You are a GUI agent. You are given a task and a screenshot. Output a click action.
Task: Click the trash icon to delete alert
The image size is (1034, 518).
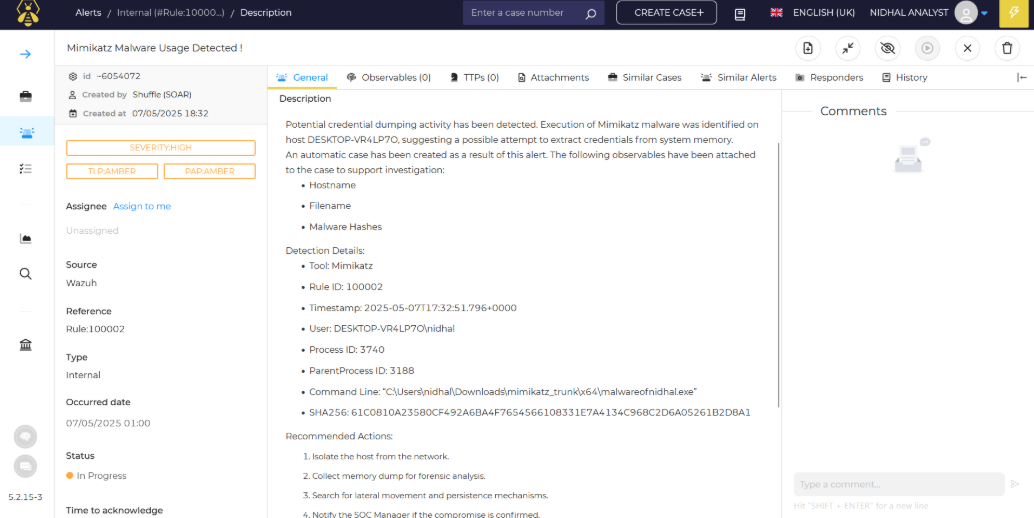(x=1007, y=48)
